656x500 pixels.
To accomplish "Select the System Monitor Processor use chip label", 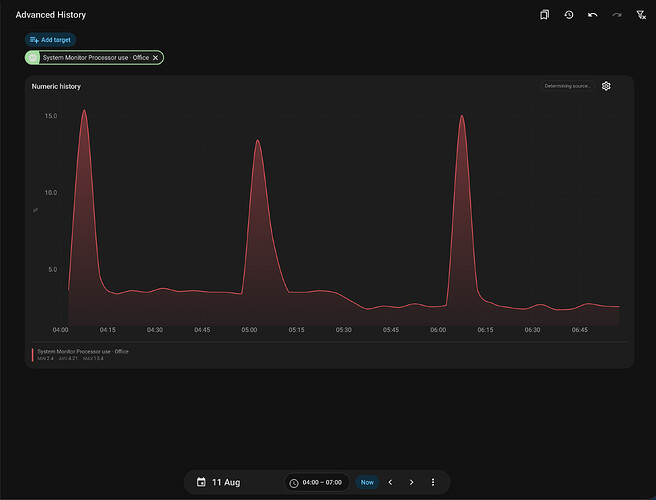I will [96, 58].
